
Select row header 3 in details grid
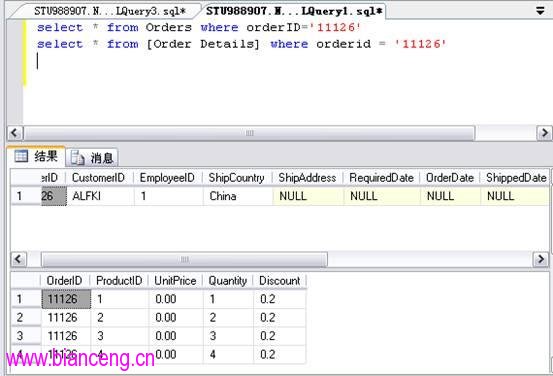(x=26, y=336)
